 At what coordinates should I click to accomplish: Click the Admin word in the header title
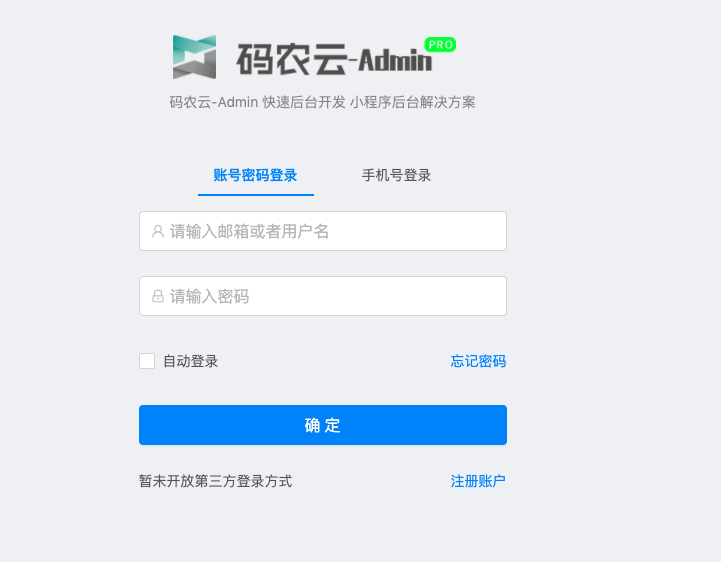(395, 60)
